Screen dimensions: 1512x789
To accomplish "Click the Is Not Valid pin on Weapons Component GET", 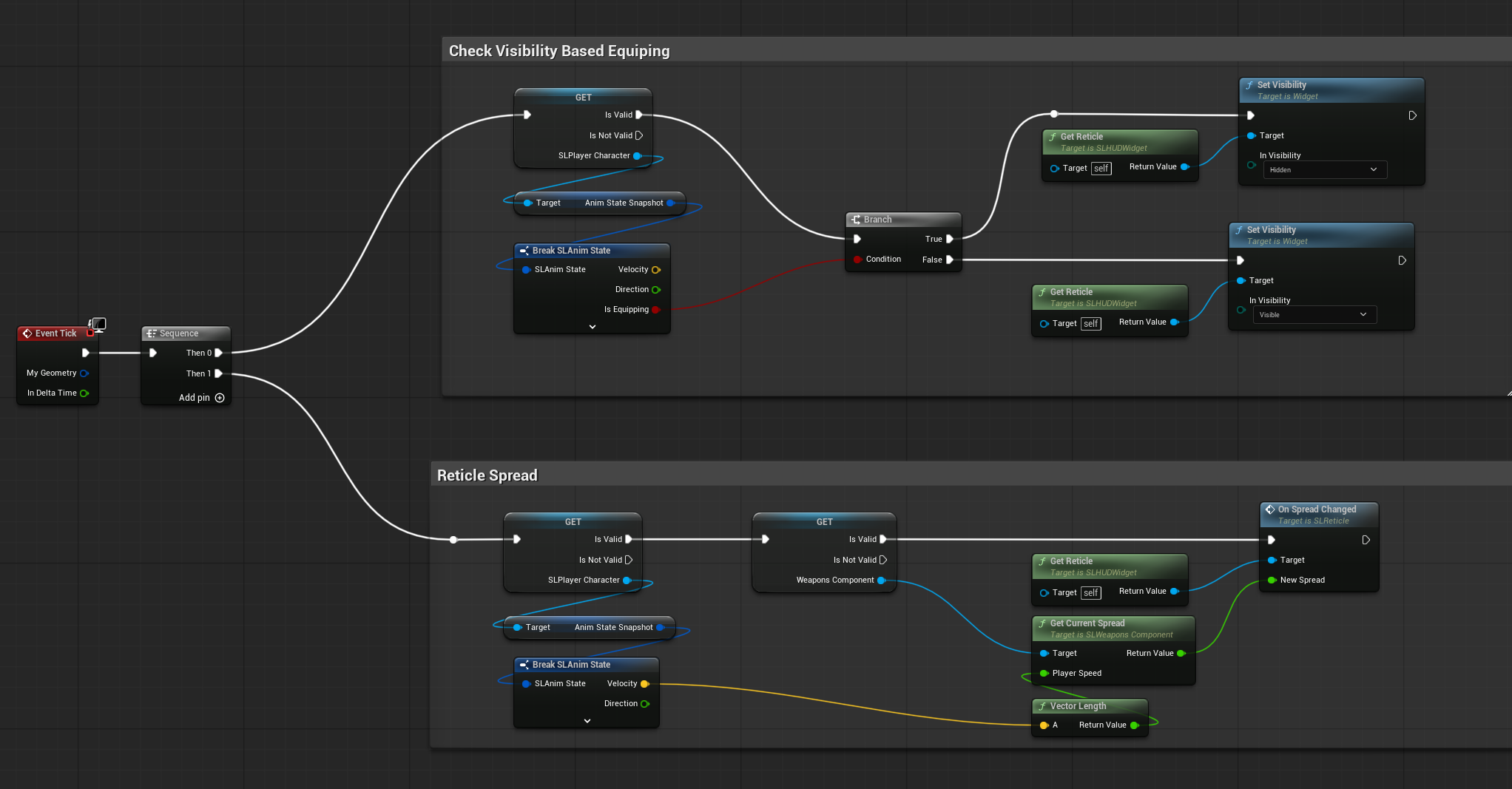I will tap(883, 560).
